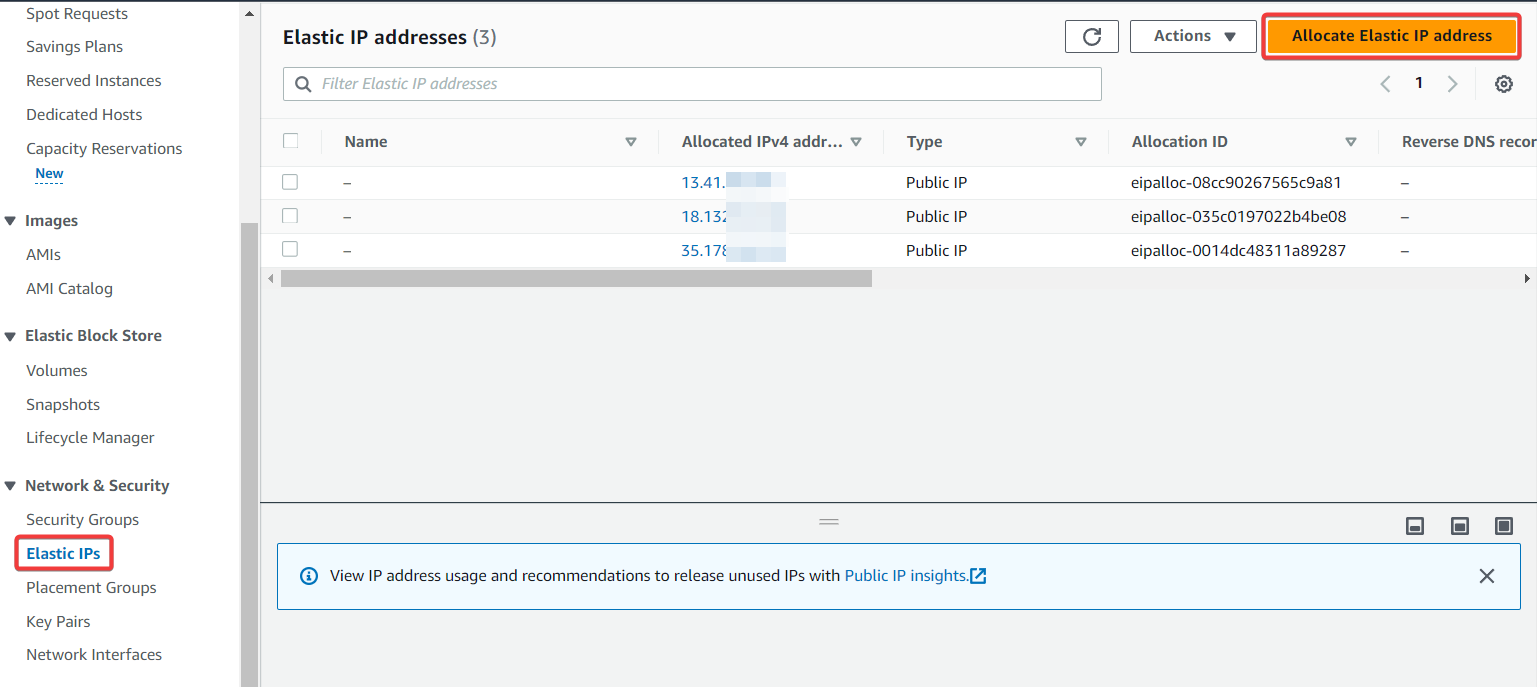Sort by Allocation ID column arrow
Image resolution: width=1537 pixels, height=687 pixels.
tap(1351, 142)
